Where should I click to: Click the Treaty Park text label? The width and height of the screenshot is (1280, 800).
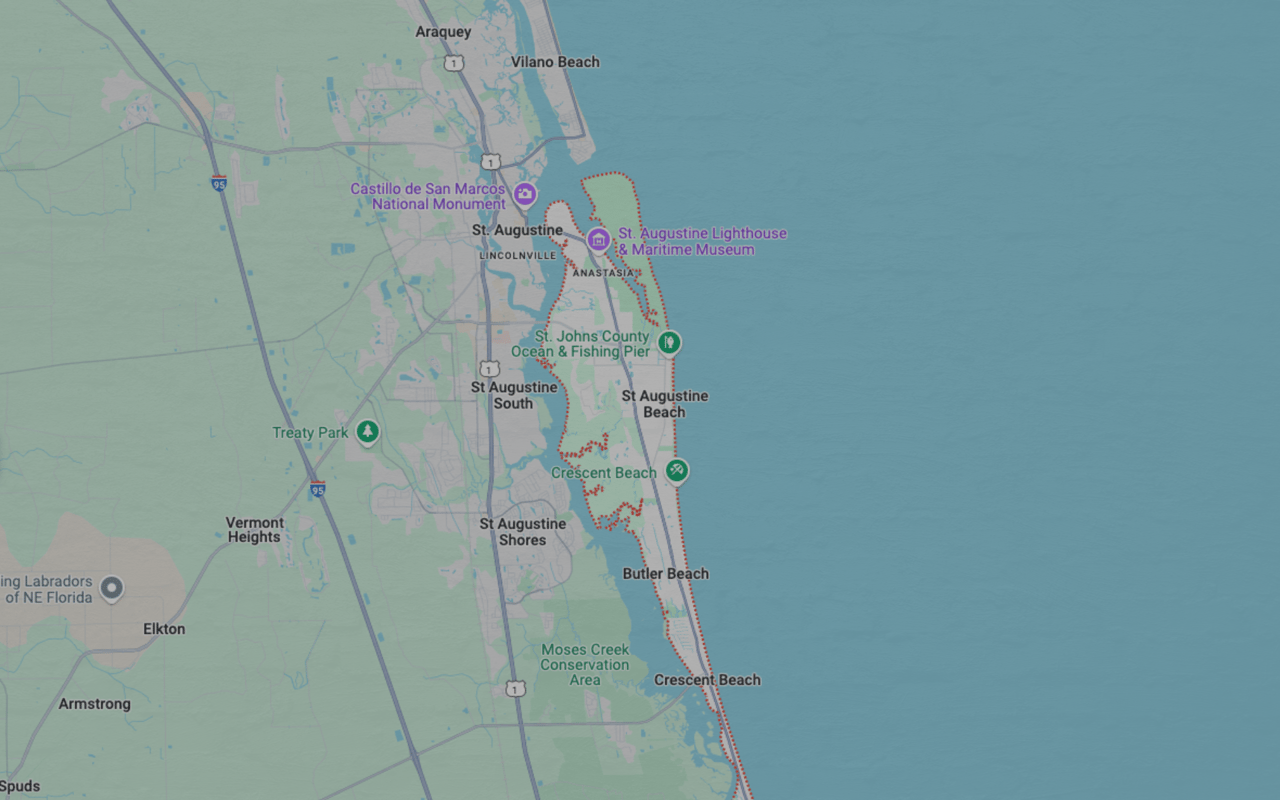[310, 433]
